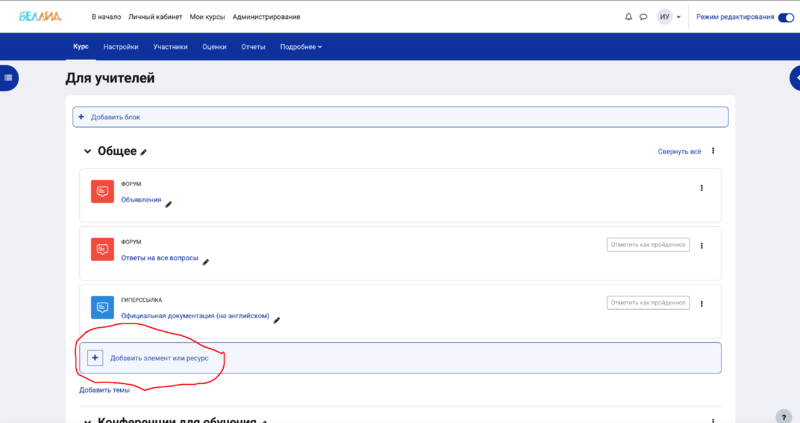Switch to the Участники tab
Image resolution: width=800 pixels, height=423 pixels.
tap(170, 47)
